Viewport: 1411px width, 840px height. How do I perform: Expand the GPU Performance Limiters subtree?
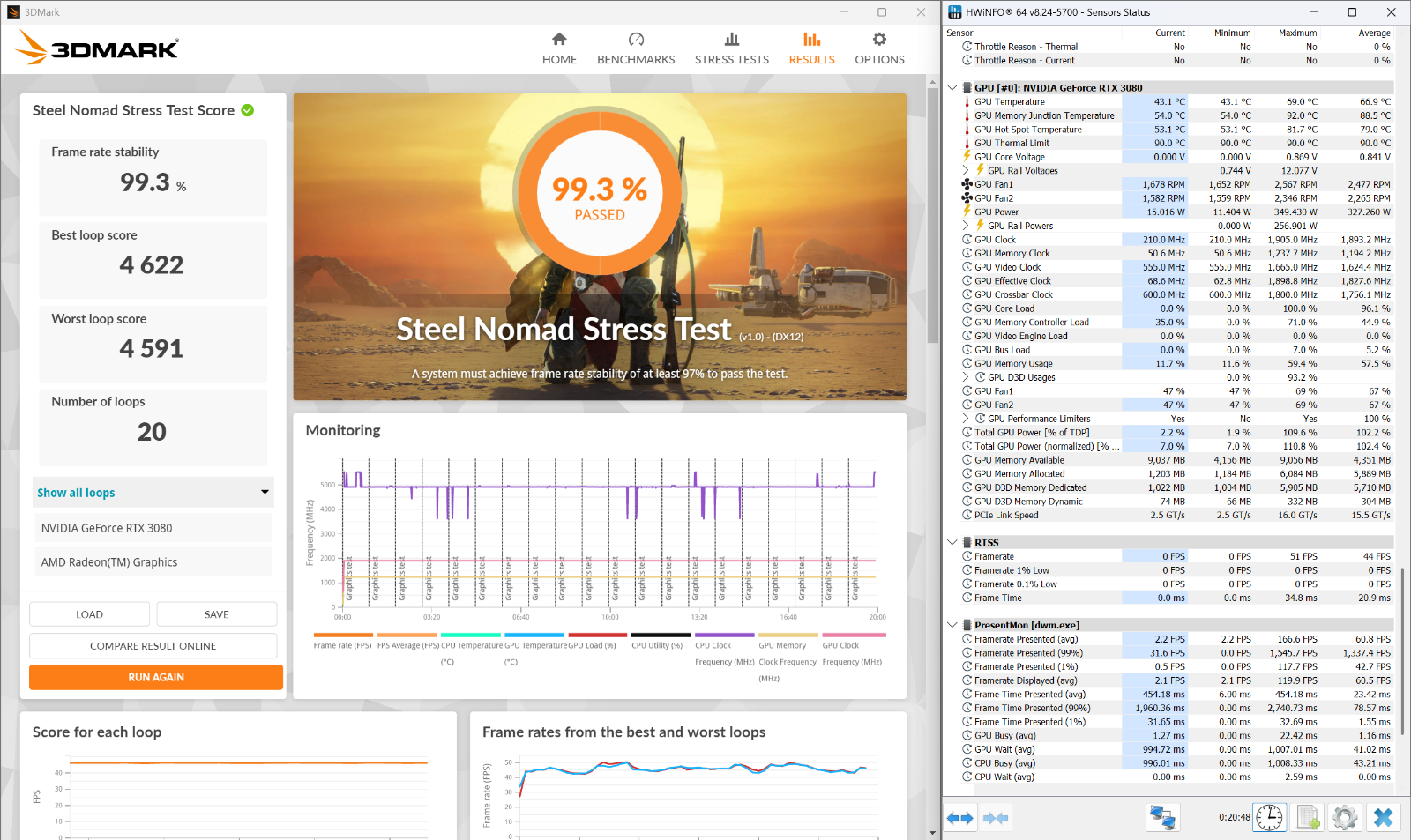966,419
